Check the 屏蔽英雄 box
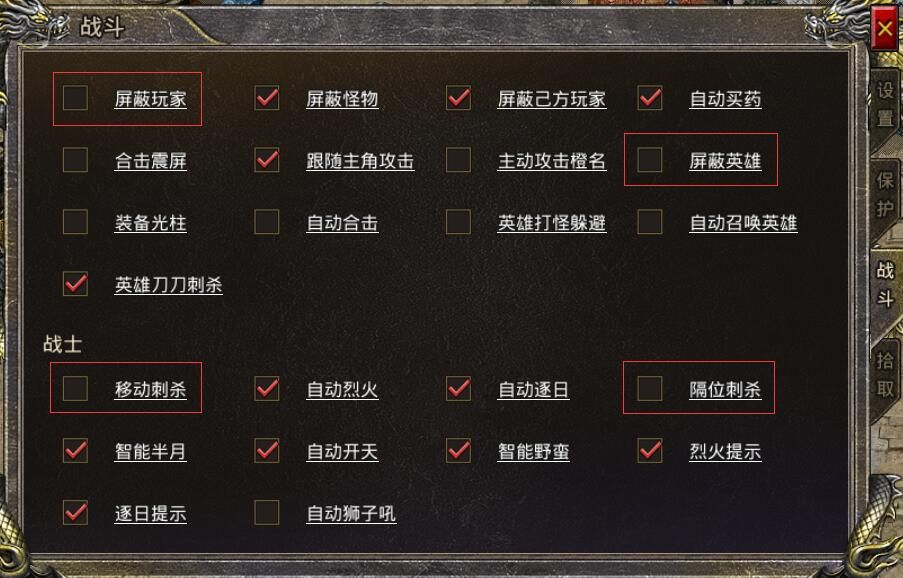Screen dimensions: 903x578 [650, 160]
